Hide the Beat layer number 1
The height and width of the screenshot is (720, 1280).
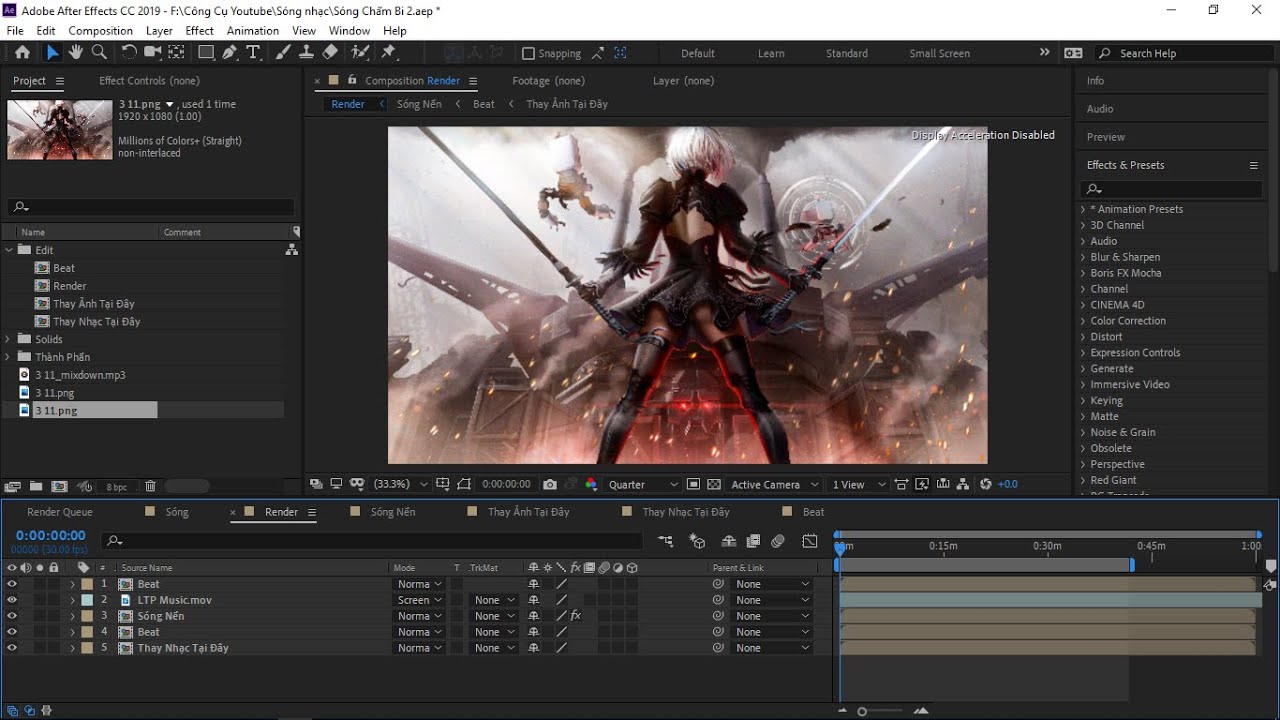coord(12,584)
